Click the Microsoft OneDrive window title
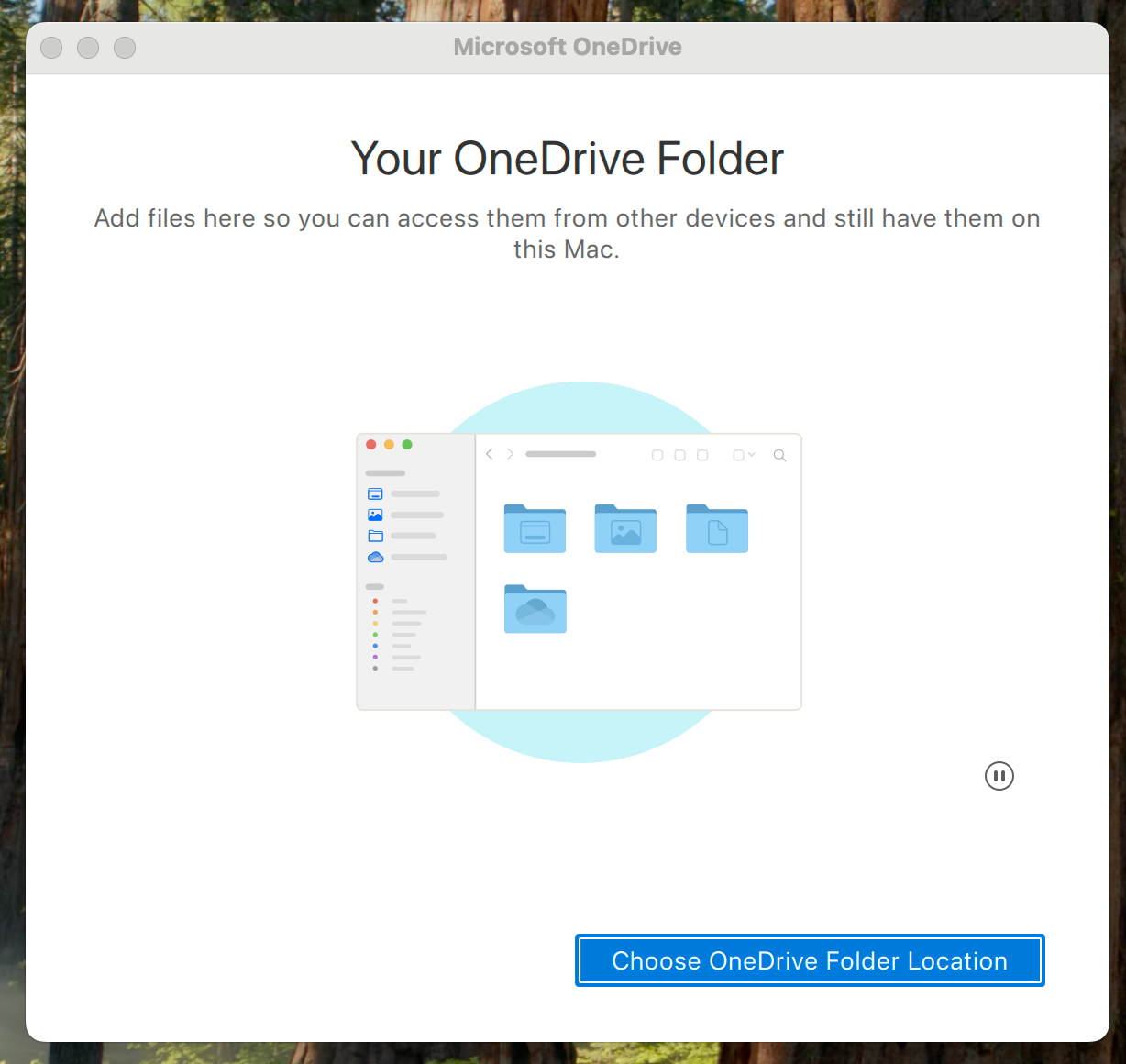Image resolution: width=1126 pixels, height=1064 pixels. pos(568,47)
